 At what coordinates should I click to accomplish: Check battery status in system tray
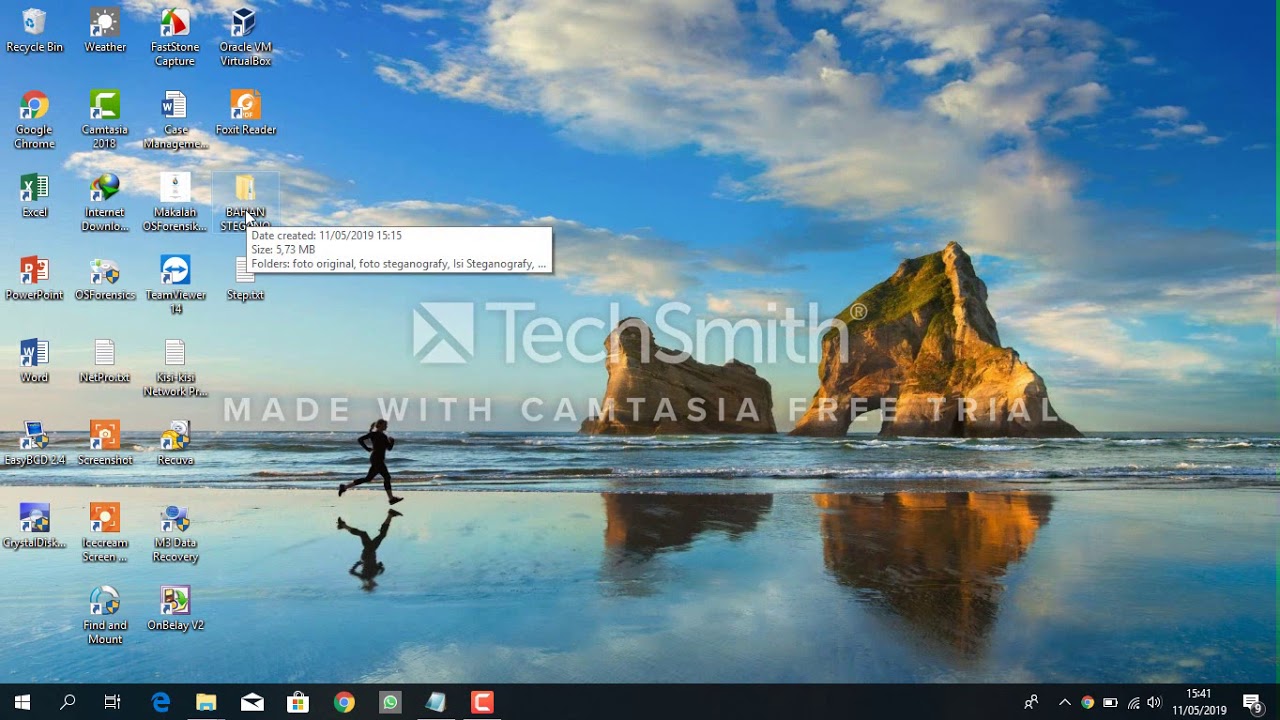1110,702
